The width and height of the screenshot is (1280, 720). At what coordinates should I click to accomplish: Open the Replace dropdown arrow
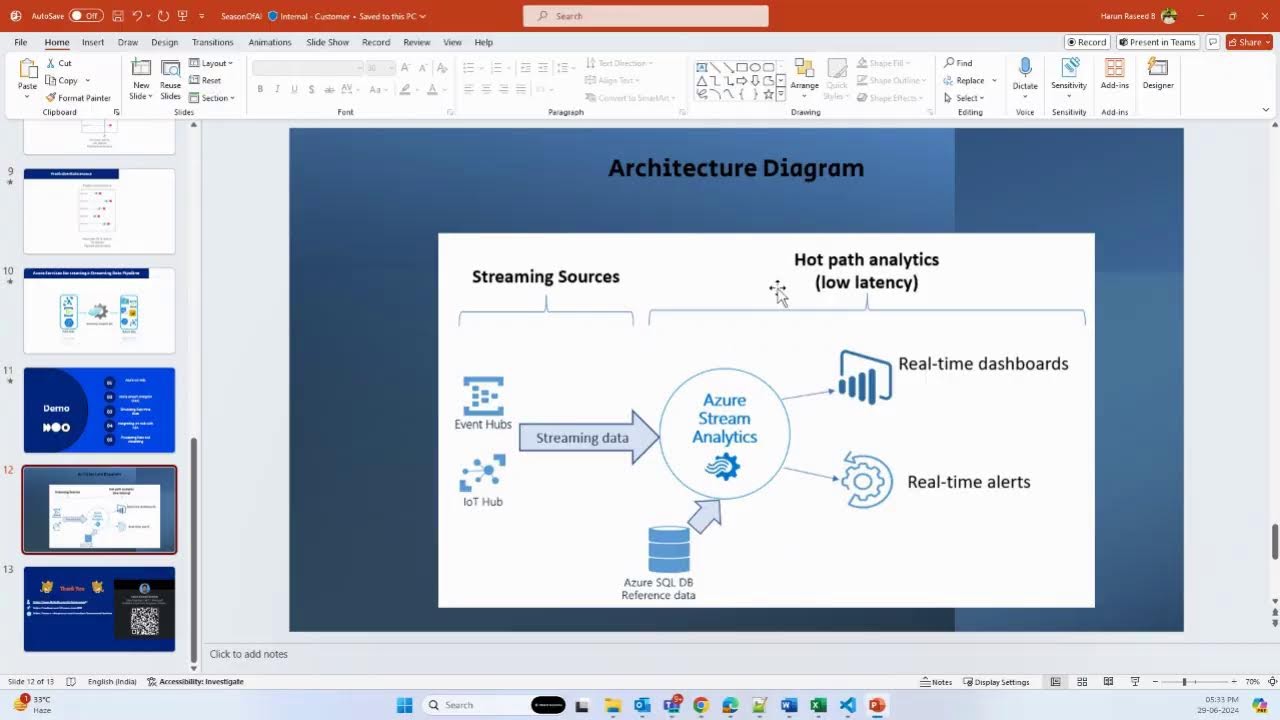[994, 80]
